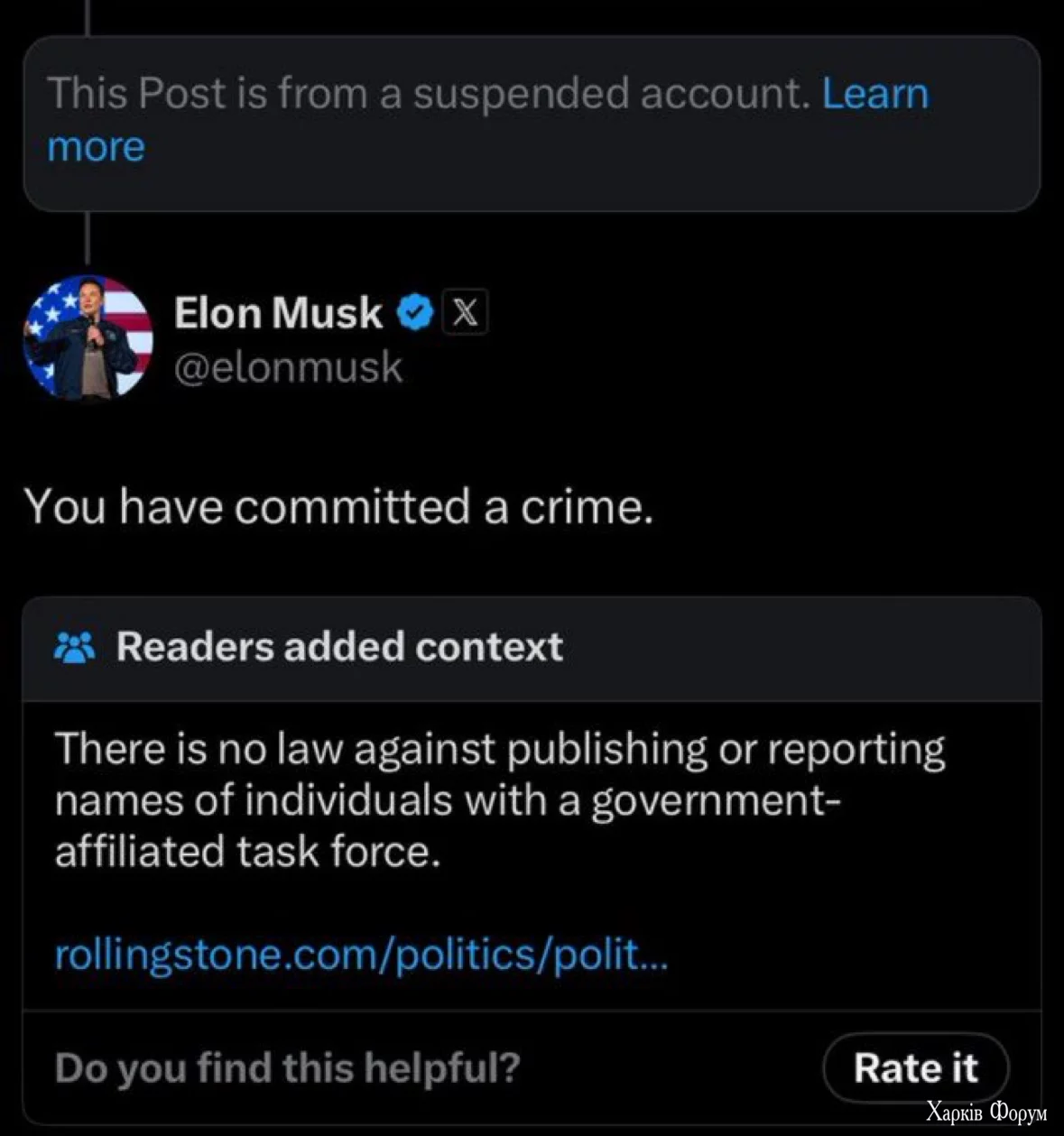The image size is (1064, 1136).
Task: Open the Elon Musk display name
Action: pos(278,313)
